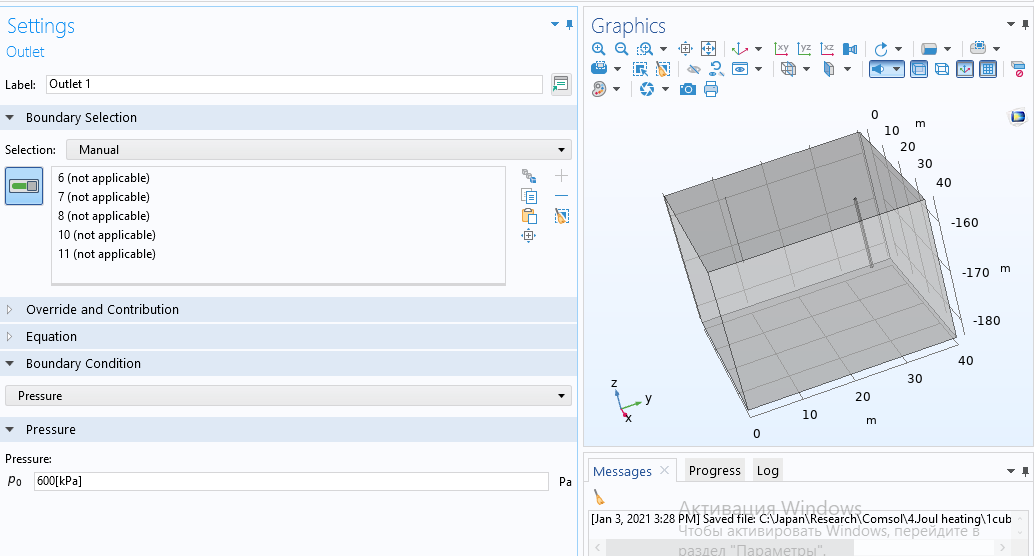The width and height of the screenshot is (1034, 556).
Task: Expand the Equation section
Action: (51, 337)
